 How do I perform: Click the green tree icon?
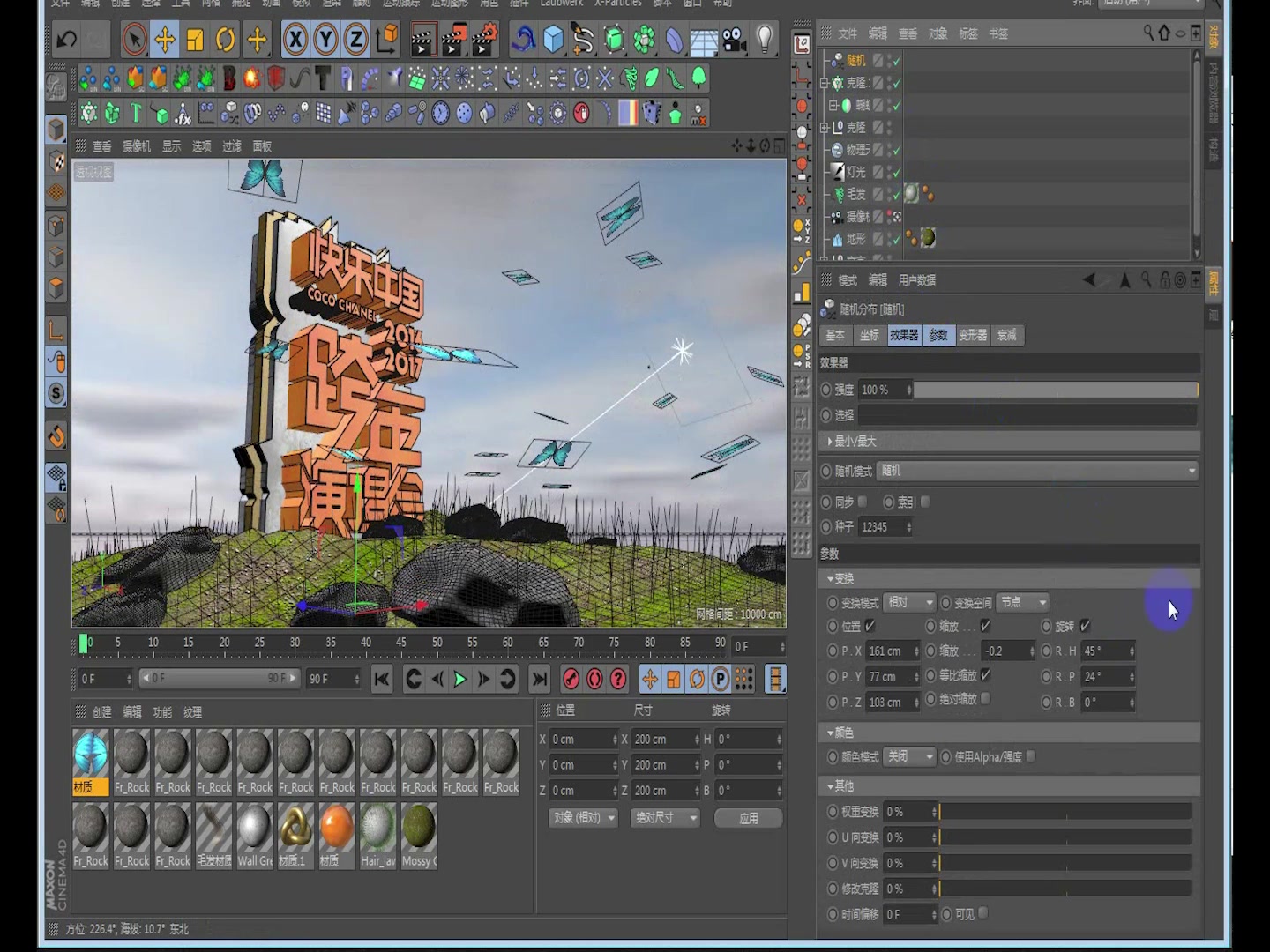[698, 78]
